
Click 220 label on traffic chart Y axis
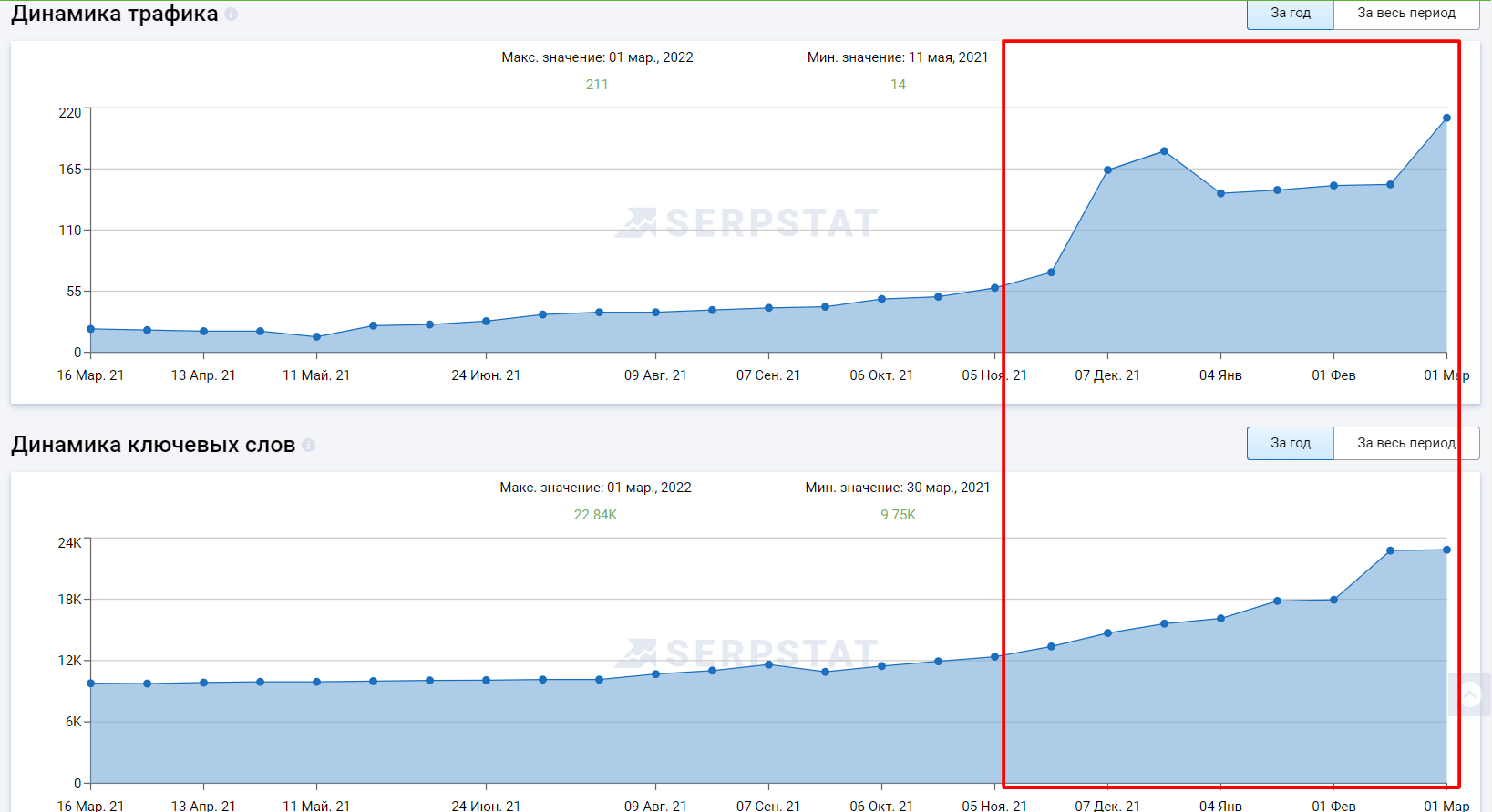click(70, 113)
